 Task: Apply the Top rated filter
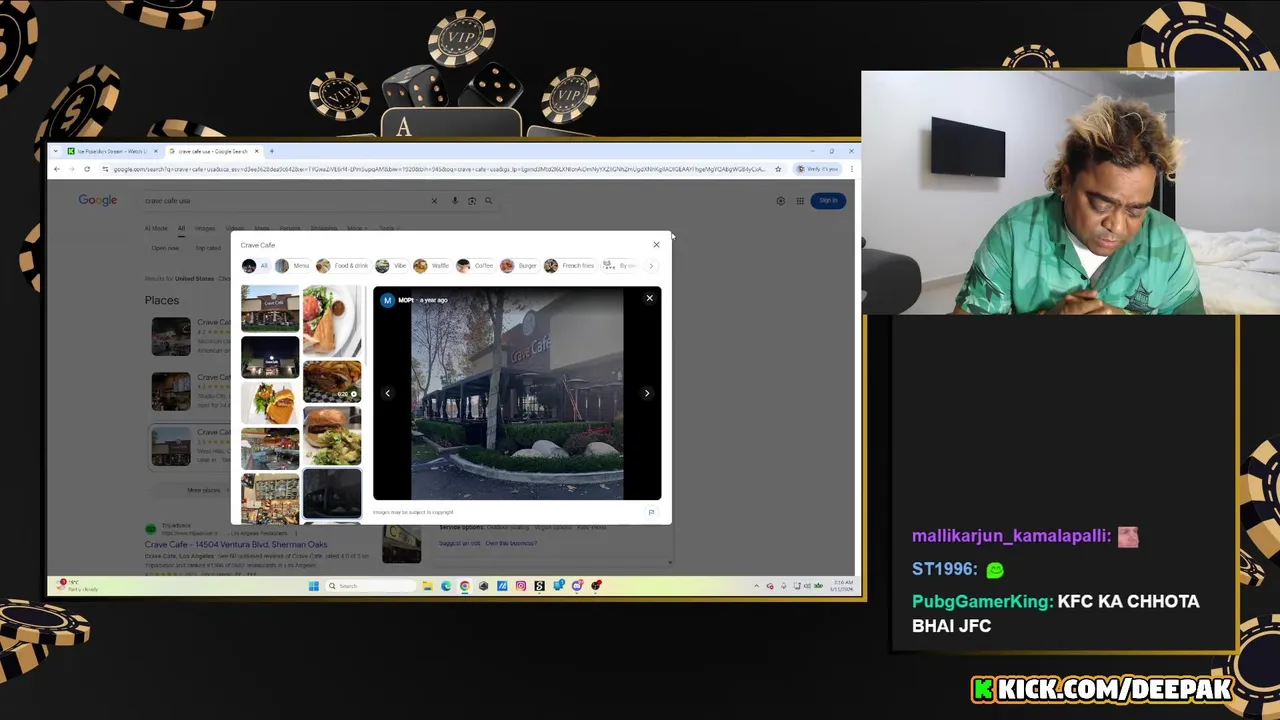(x=208, y=248)
